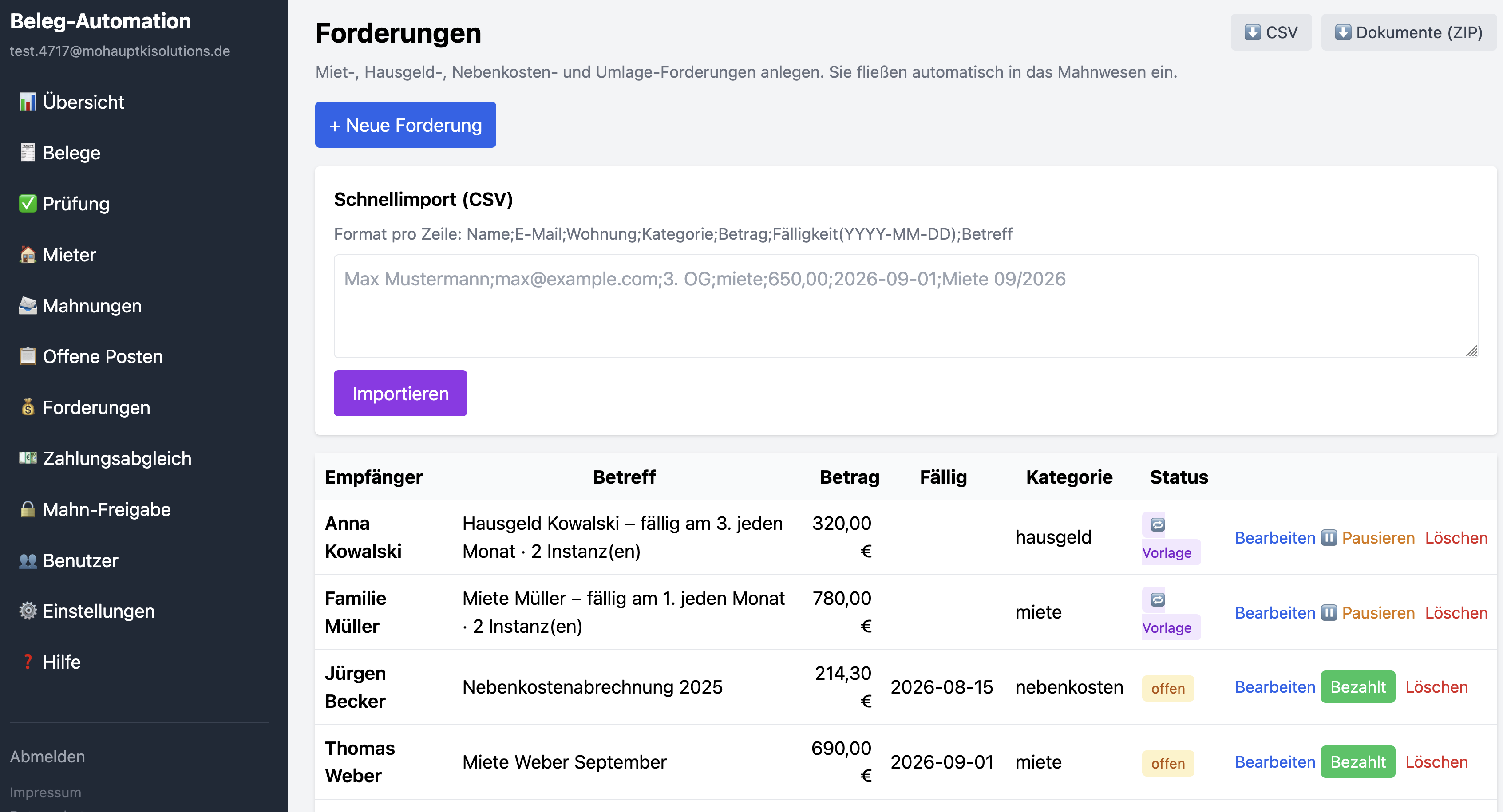Click the date 2026-08-15
The height and width of the screenshot is (812, 1503).
(941, 686)
